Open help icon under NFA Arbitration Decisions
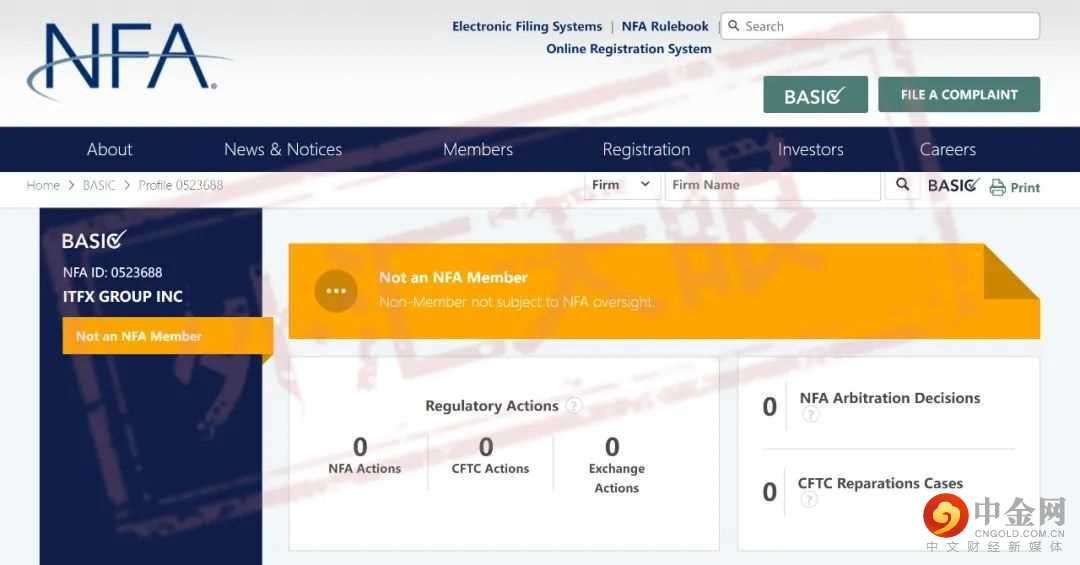Viewport: 1080px width, 565px height. coord(811,415)
